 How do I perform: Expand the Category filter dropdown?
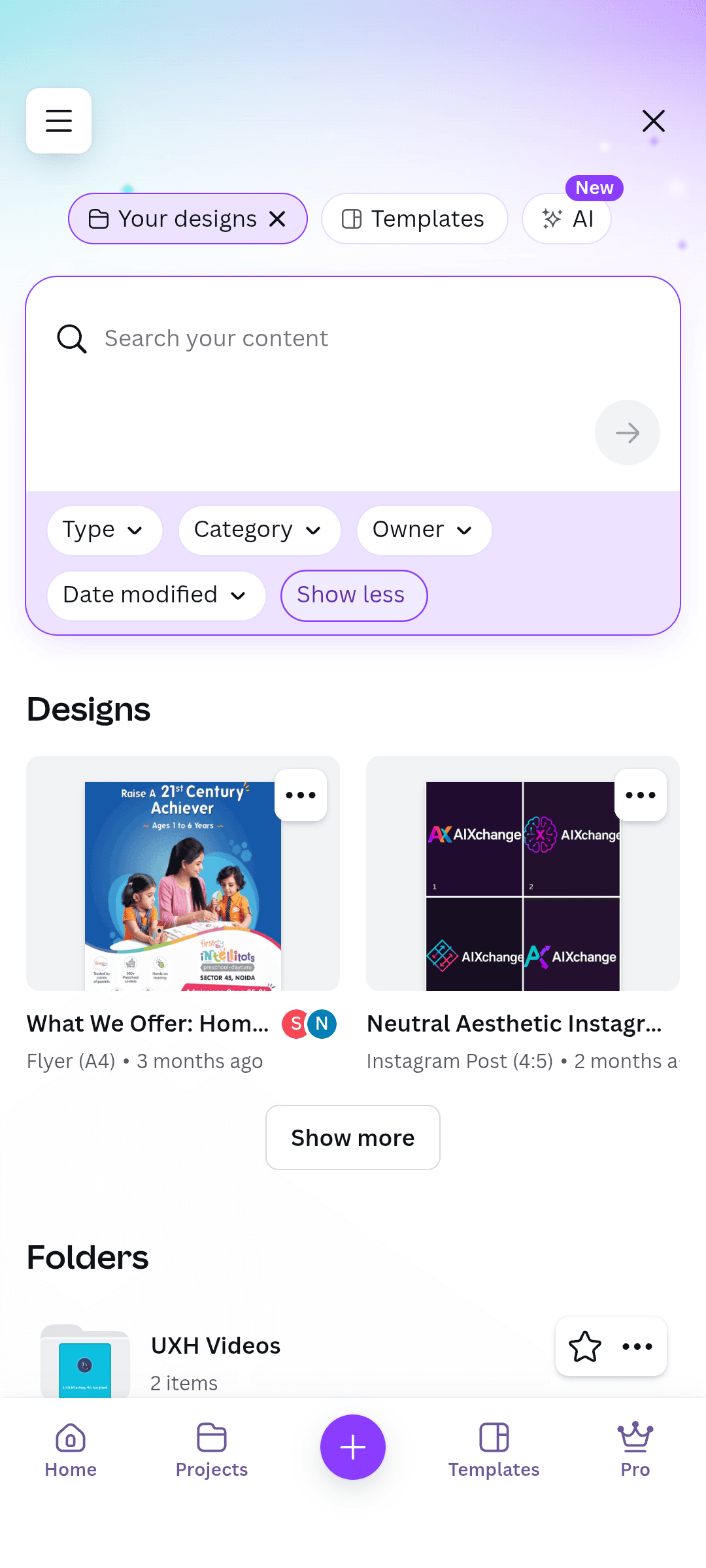(x=260, y=530)
